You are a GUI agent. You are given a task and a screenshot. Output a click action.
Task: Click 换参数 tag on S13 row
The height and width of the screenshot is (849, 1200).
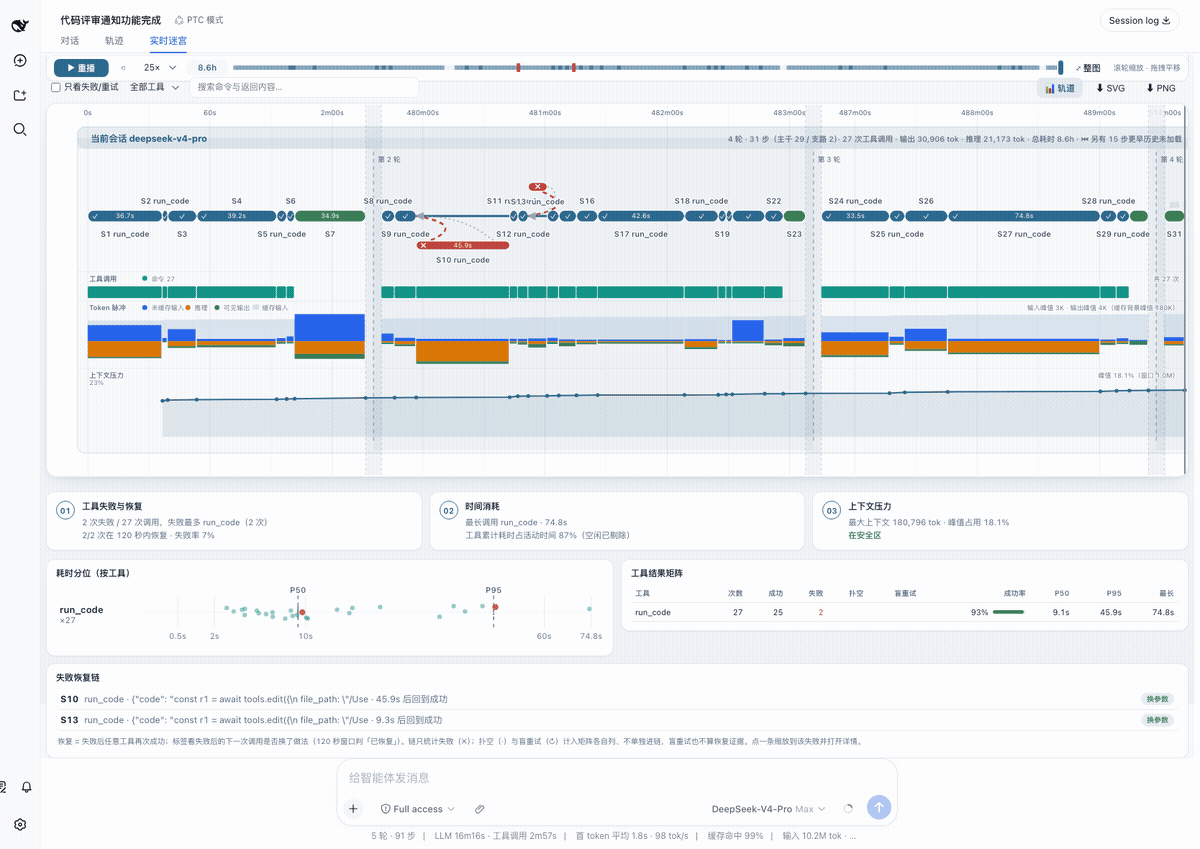tap(1156, 720)
